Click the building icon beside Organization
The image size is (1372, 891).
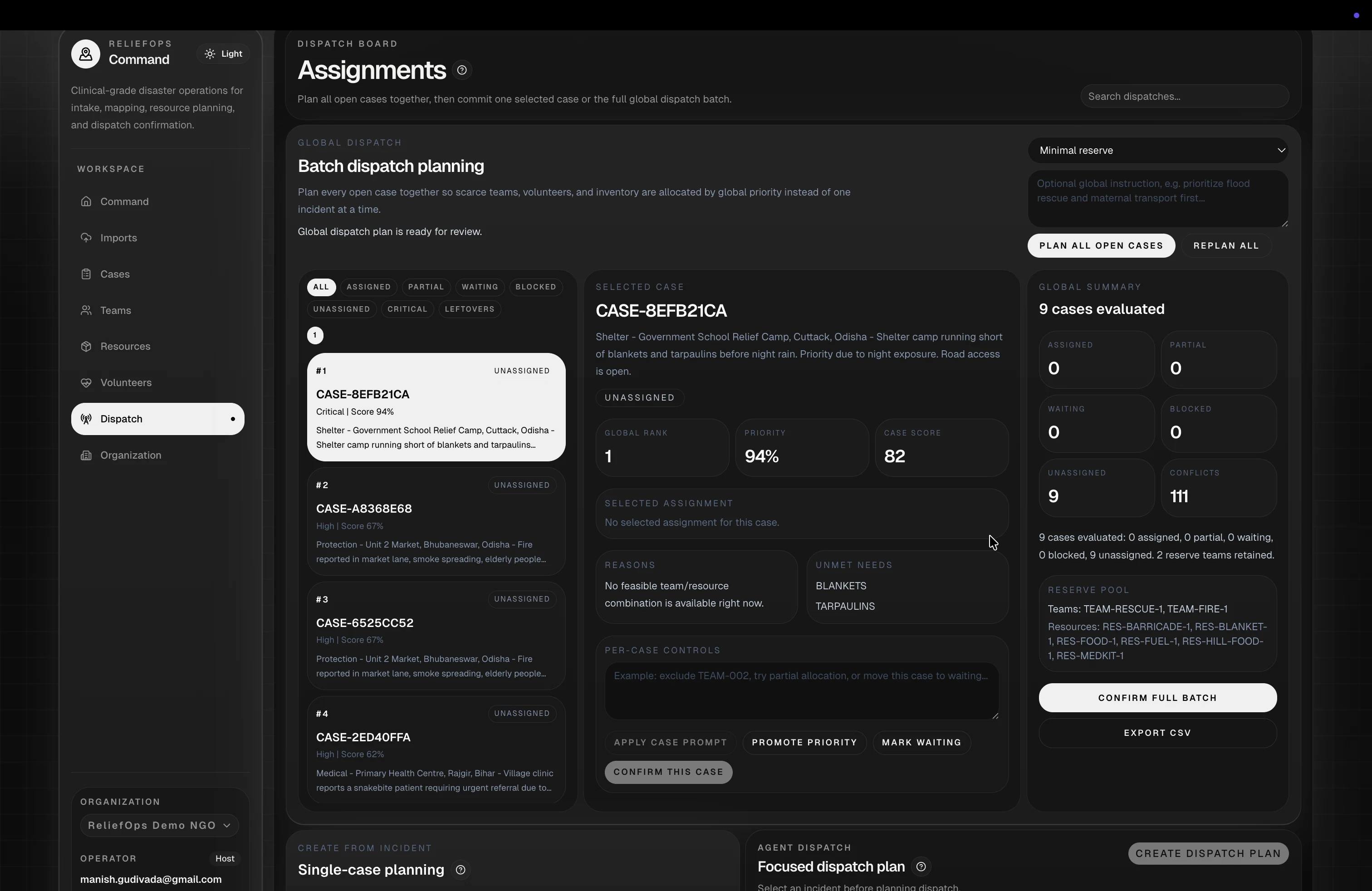point(86,455)
